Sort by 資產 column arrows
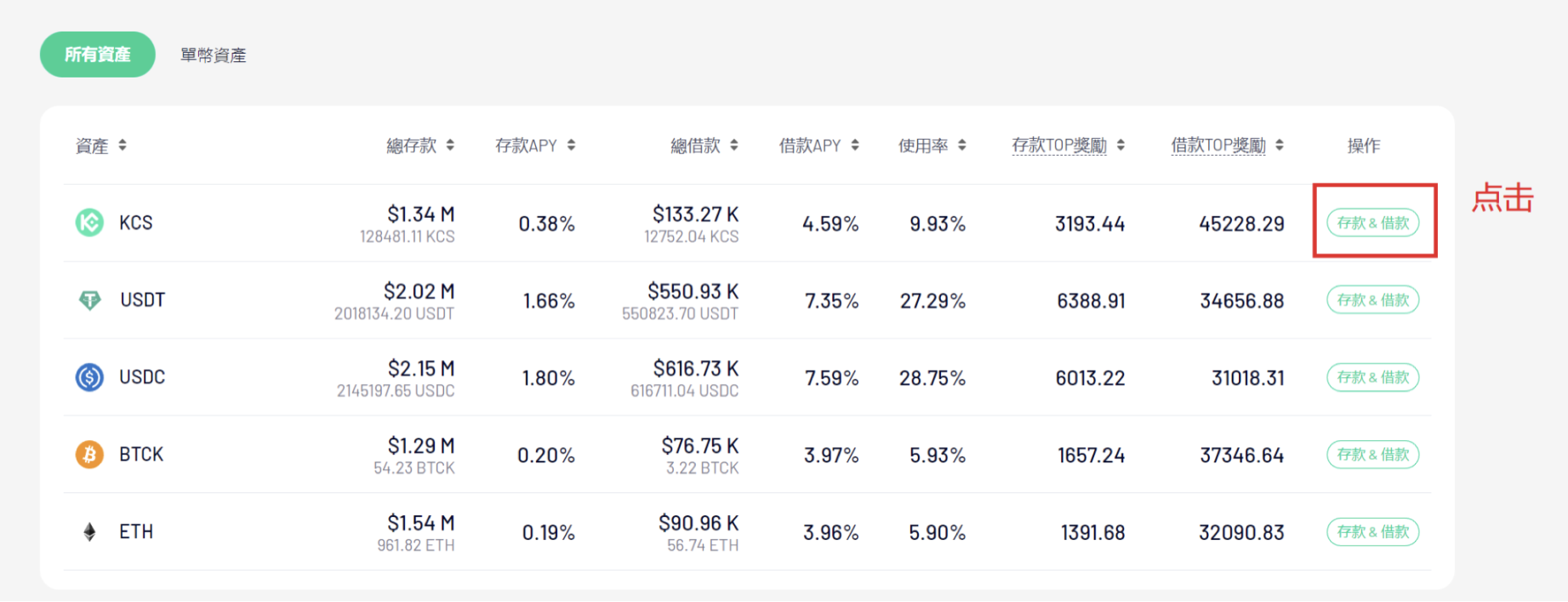1568x602 pixels. [123, 146]
